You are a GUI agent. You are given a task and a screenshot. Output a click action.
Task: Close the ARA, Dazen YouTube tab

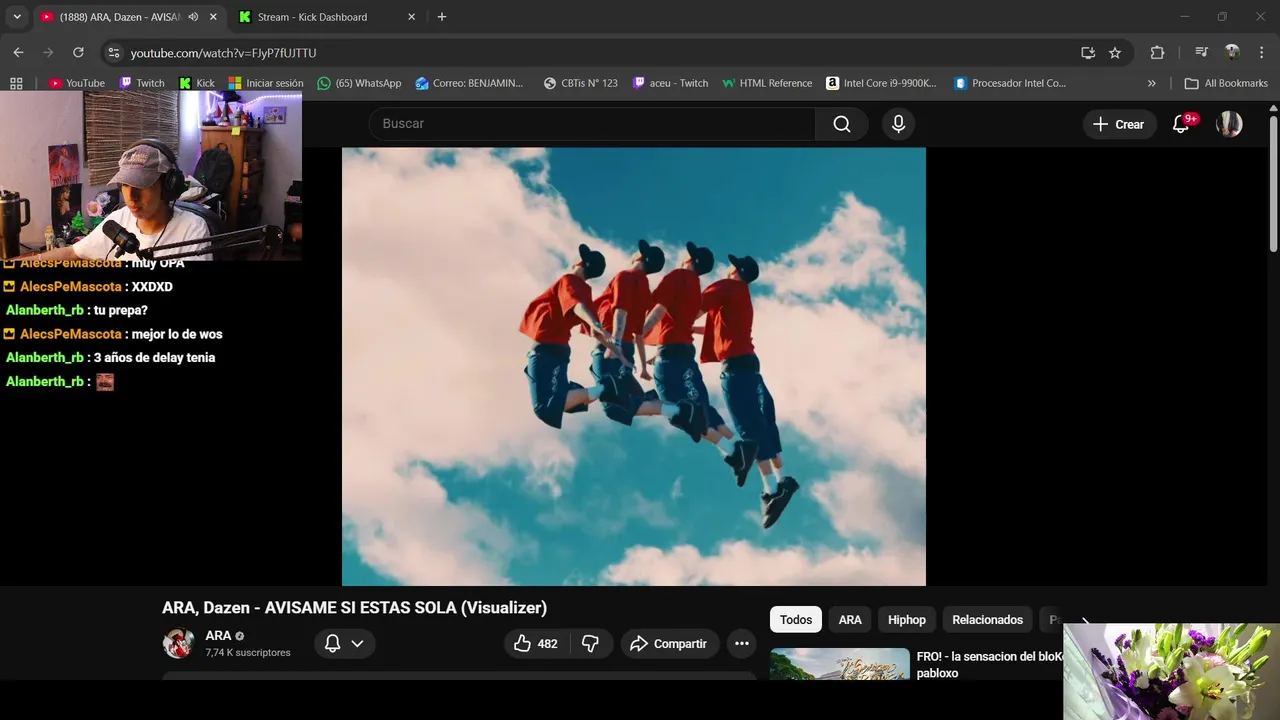213,17
